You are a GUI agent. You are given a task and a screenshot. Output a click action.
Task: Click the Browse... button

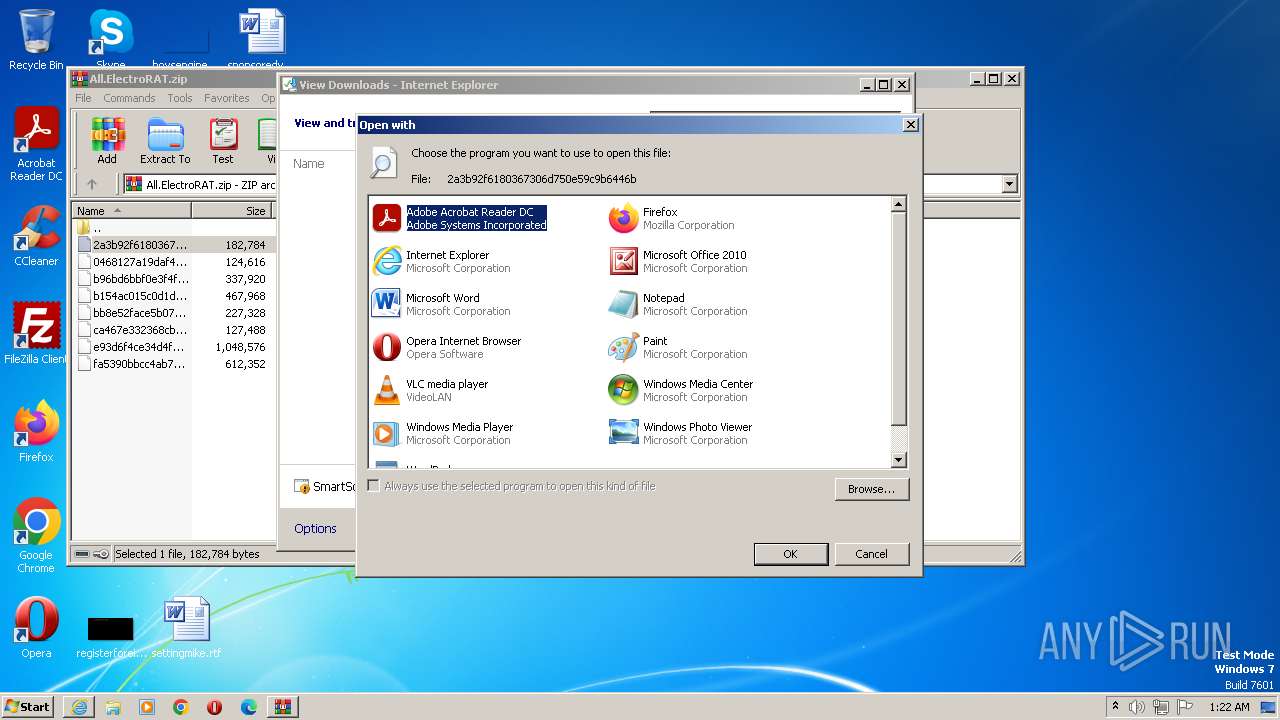(x=871, y=489)
